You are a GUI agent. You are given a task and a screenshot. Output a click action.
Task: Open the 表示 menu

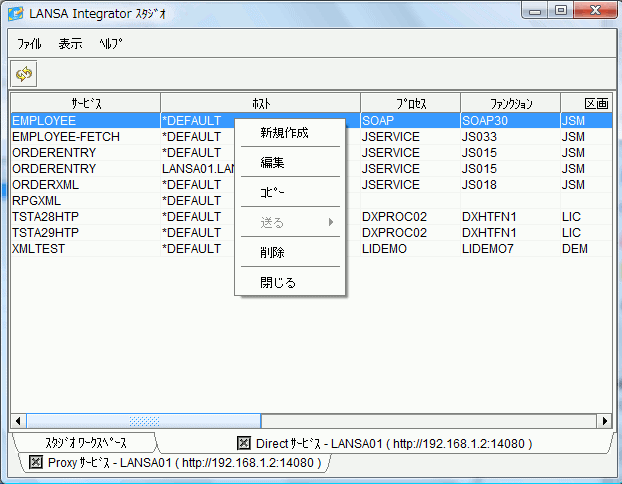coord(70,44)
